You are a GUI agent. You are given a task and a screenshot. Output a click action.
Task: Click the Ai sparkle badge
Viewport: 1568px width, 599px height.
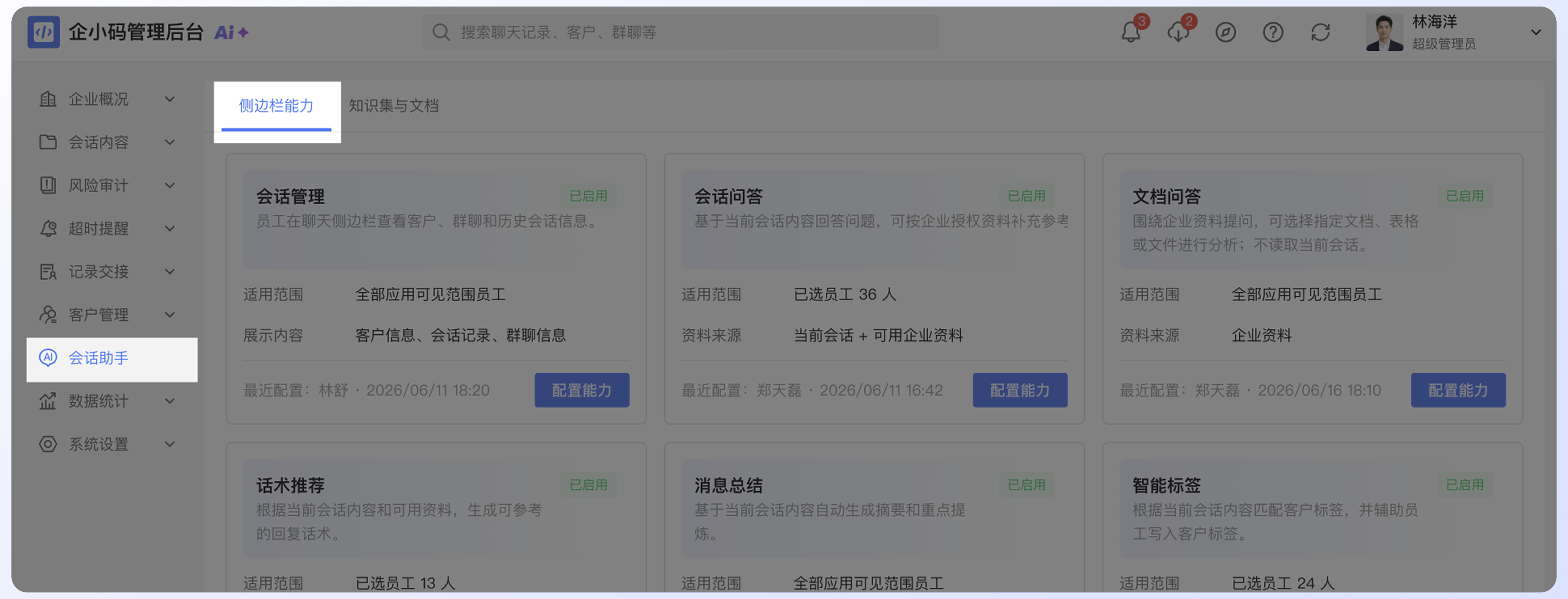click(x=231, y=33)
